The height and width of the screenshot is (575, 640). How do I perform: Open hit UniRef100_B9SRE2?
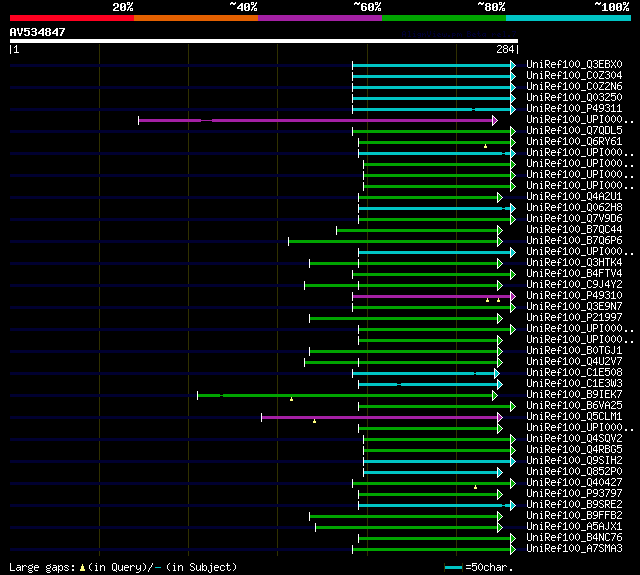(574, 505)
